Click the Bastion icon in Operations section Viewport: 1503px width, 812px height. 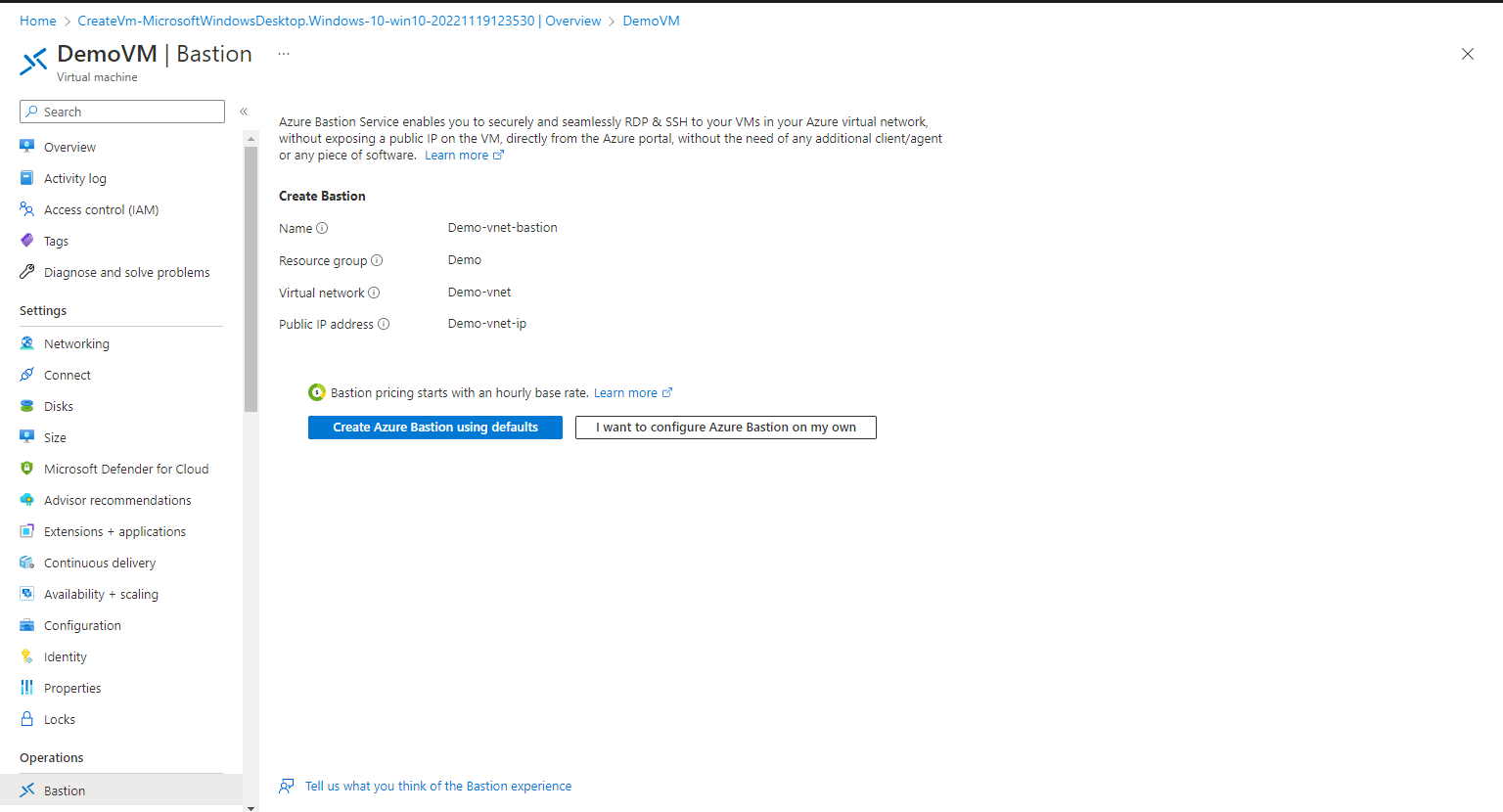[27, 790]
